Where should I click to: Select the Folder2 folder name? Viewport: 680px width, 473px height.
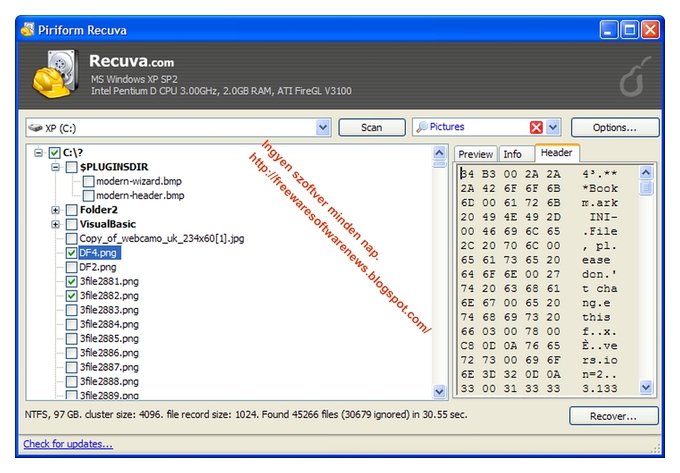point(98,210)
